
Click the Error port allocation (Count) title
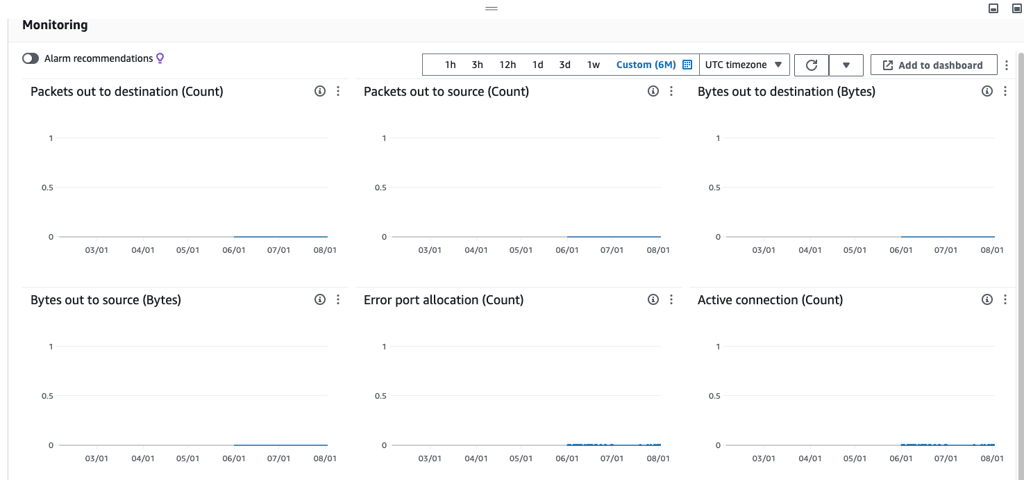point(443,300)
